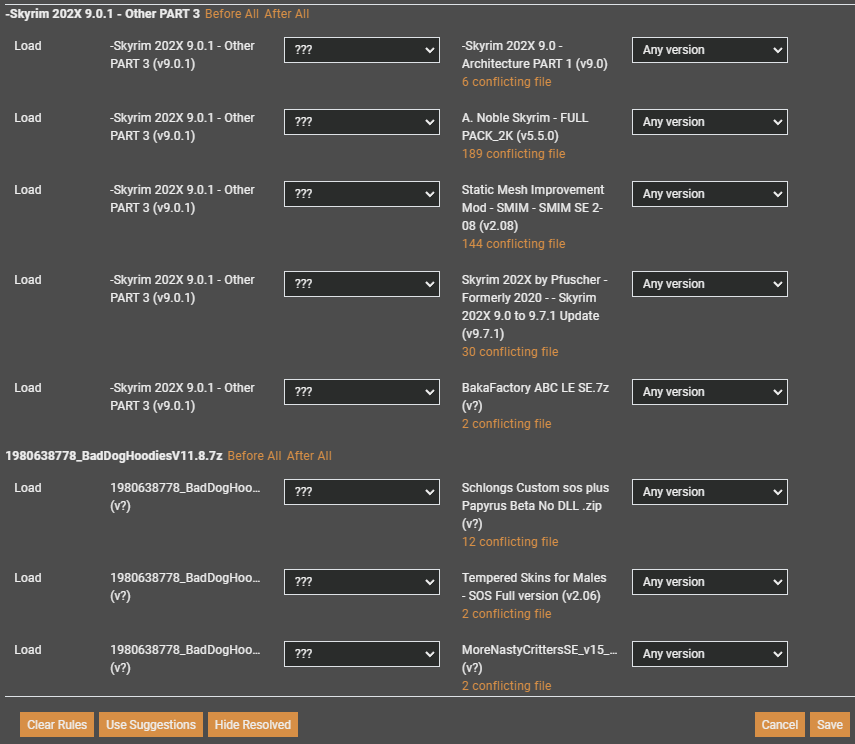Viewport: 855px width, 744px height.
Task: Open ??? rule dropdown for Static Mesh Improvement row
Action: pos(362,194)
